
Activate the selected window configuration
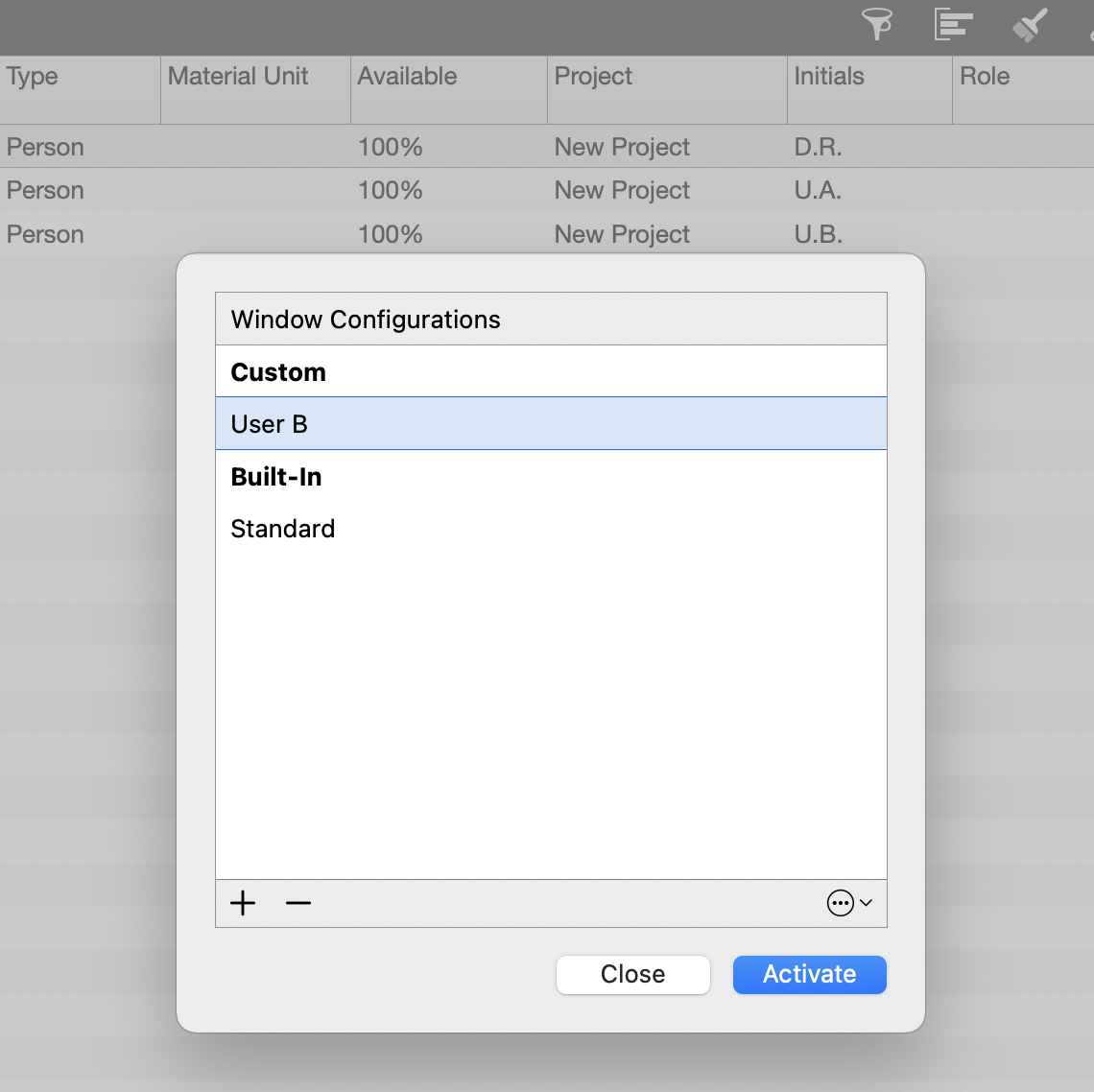809,974
